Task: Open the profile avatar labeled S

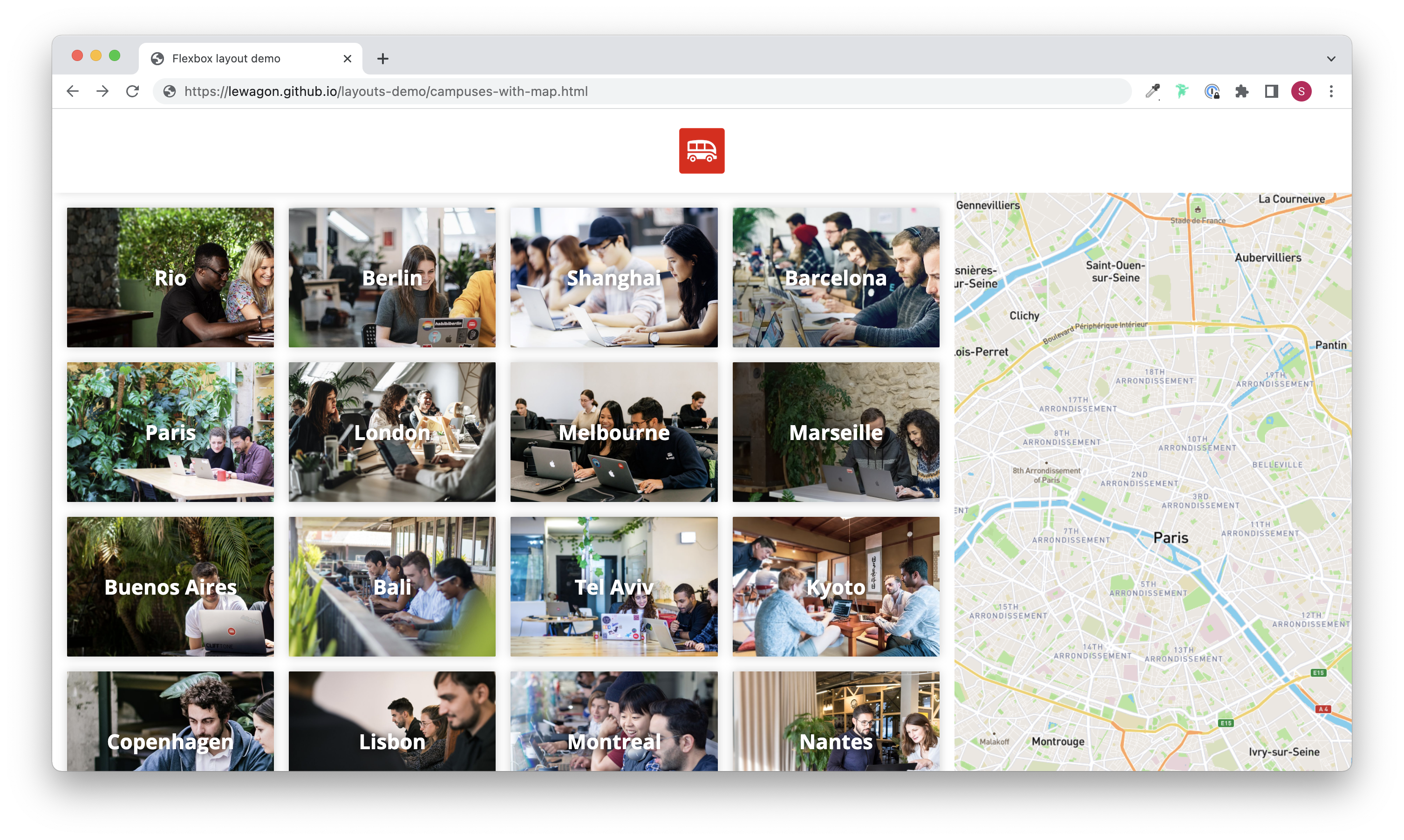Action: click(1301, 91)
